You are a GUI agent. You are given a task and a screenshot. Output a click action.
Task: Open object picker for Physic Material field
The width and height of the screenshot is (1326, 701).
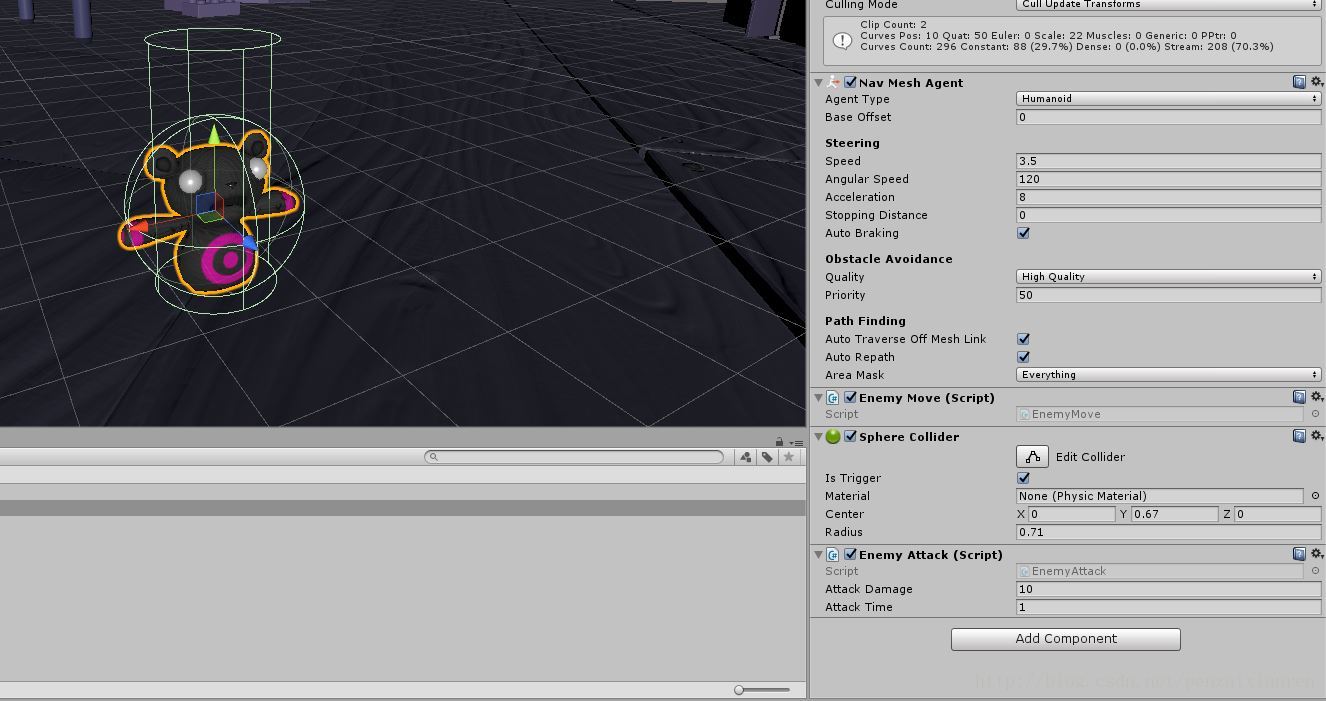(1315, 496)
